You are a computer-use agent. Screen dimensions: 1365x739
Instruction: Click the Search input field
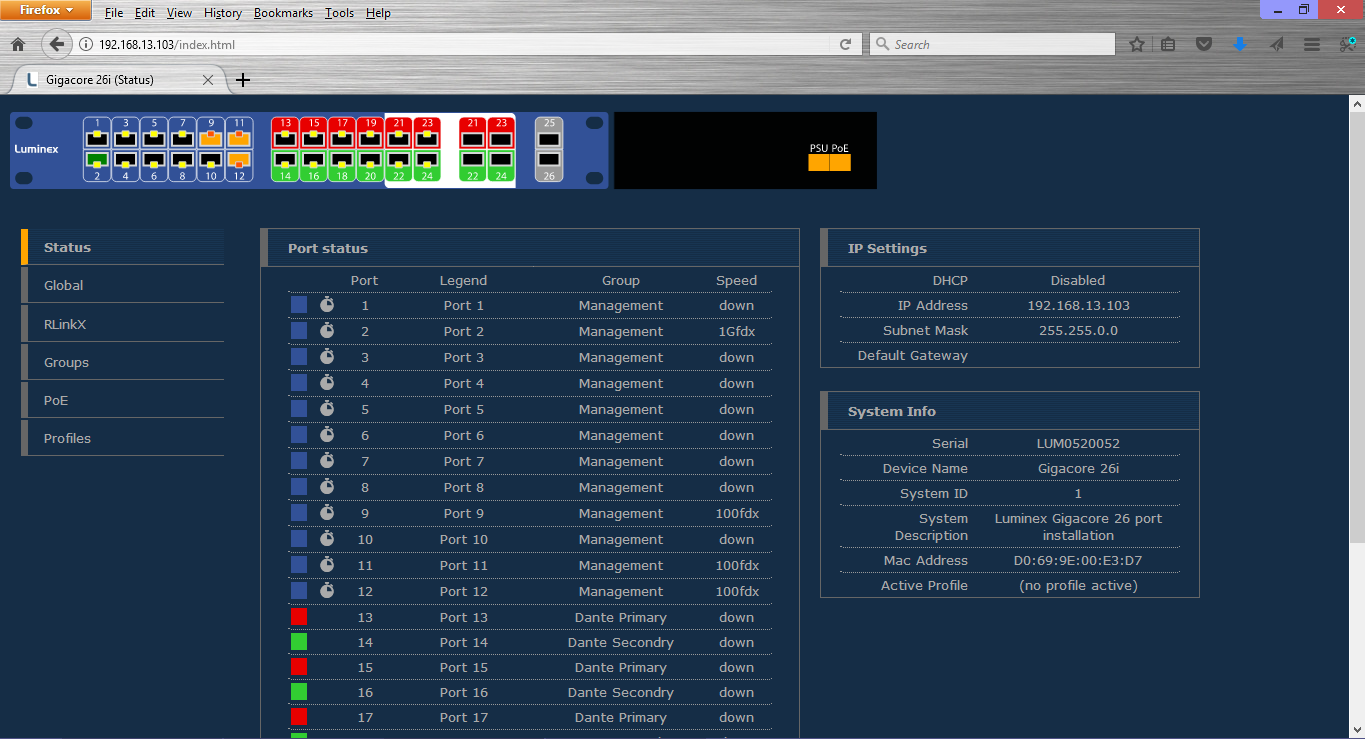pos(992,44)
